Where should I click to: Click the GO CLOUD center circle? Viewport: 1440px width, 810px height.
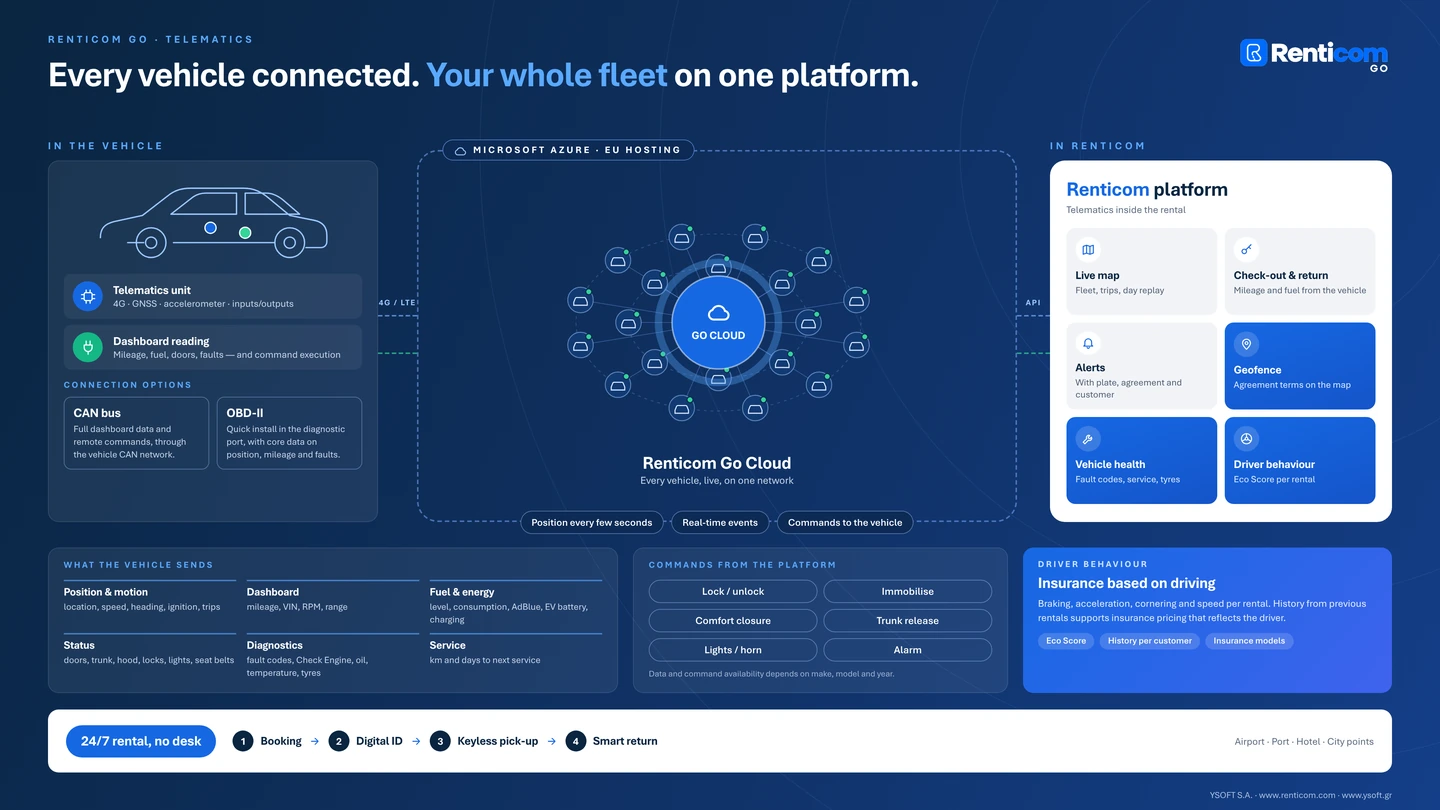tap(718, 323)
